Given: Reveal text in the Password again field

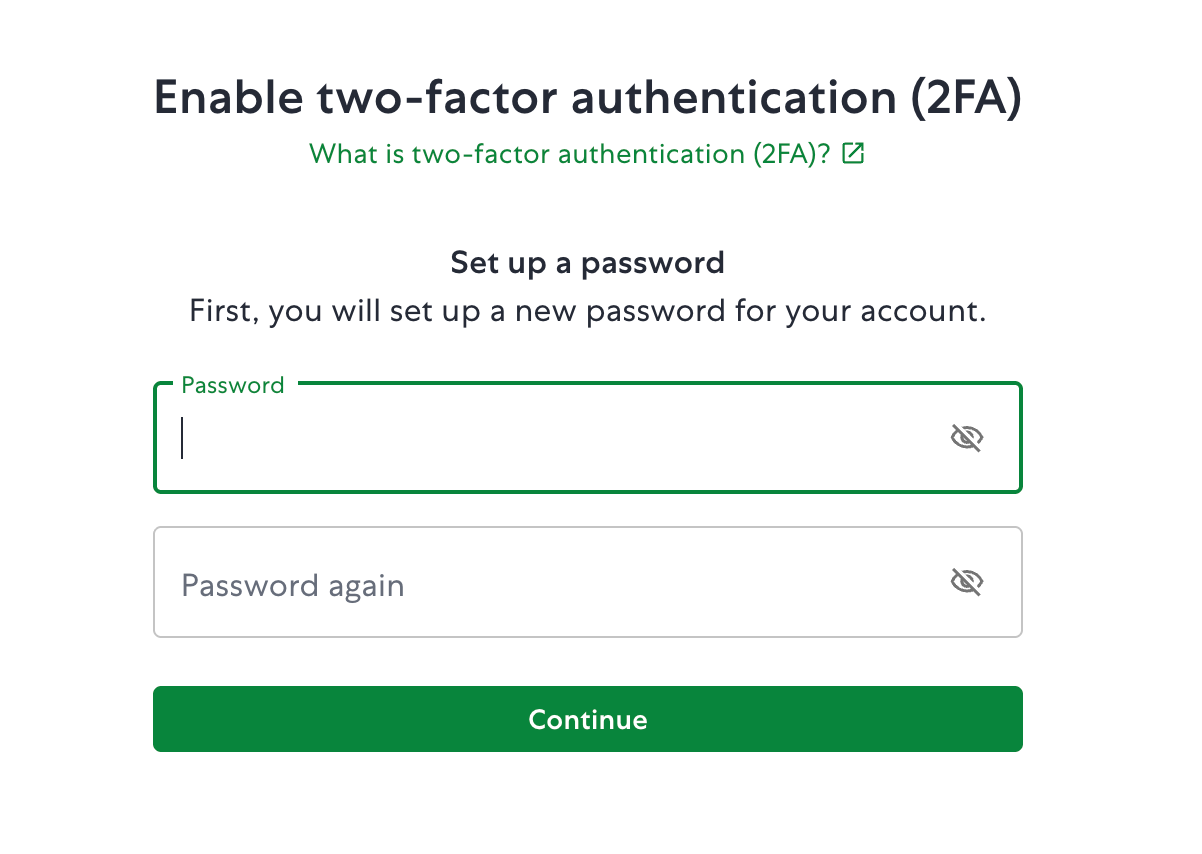Looking at the screenshot, I should click(x=966, y=582).
